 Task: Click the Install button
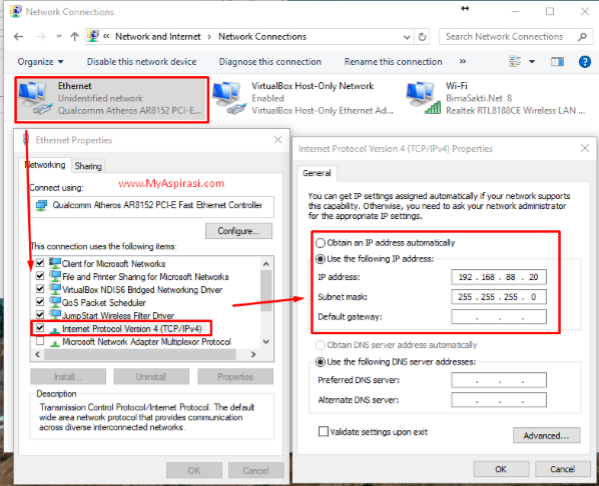click(68, 376)
